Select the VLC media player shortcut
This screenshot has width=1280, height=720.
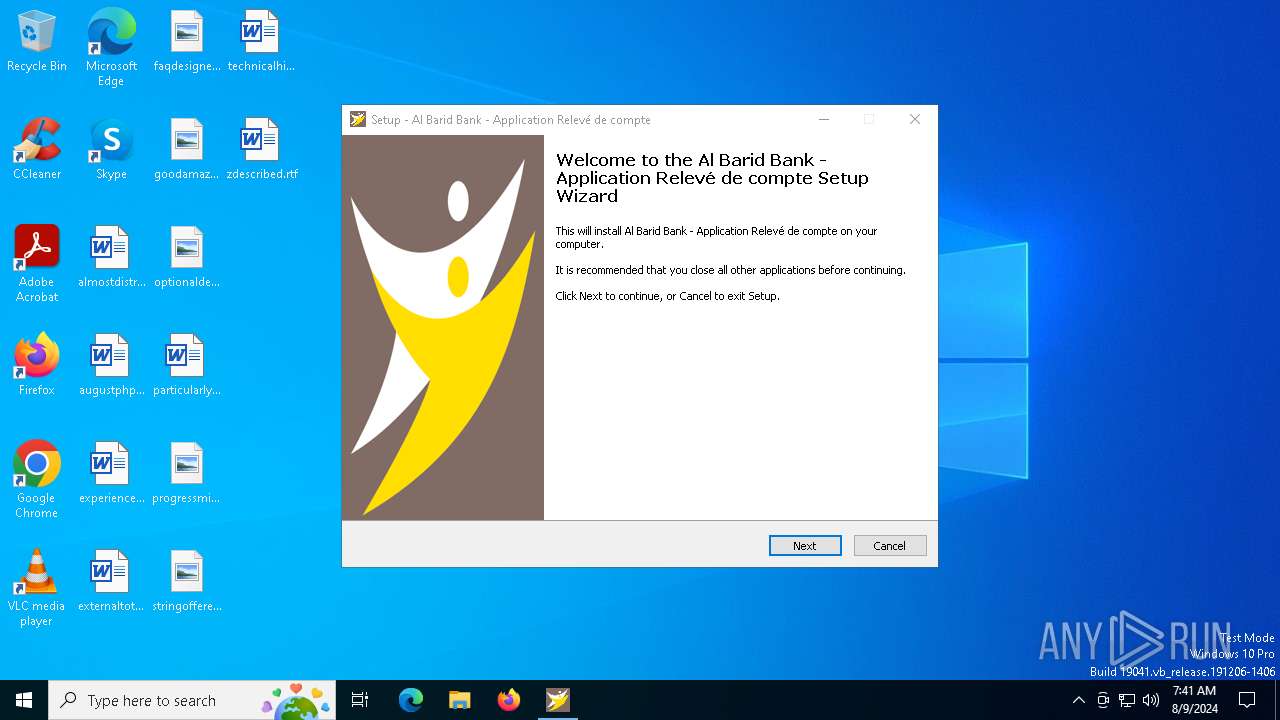tap(37, 588)
